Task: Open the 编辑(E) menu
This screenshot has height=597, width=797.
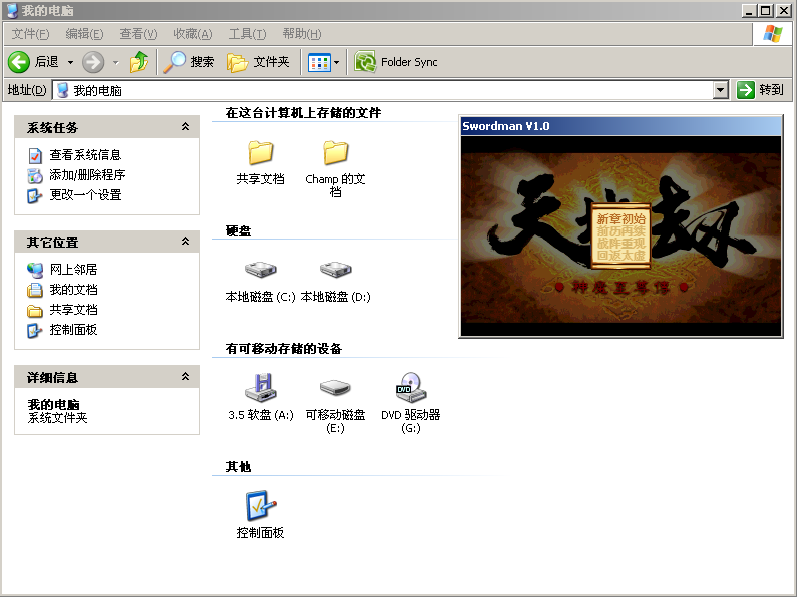Action: 84,34
